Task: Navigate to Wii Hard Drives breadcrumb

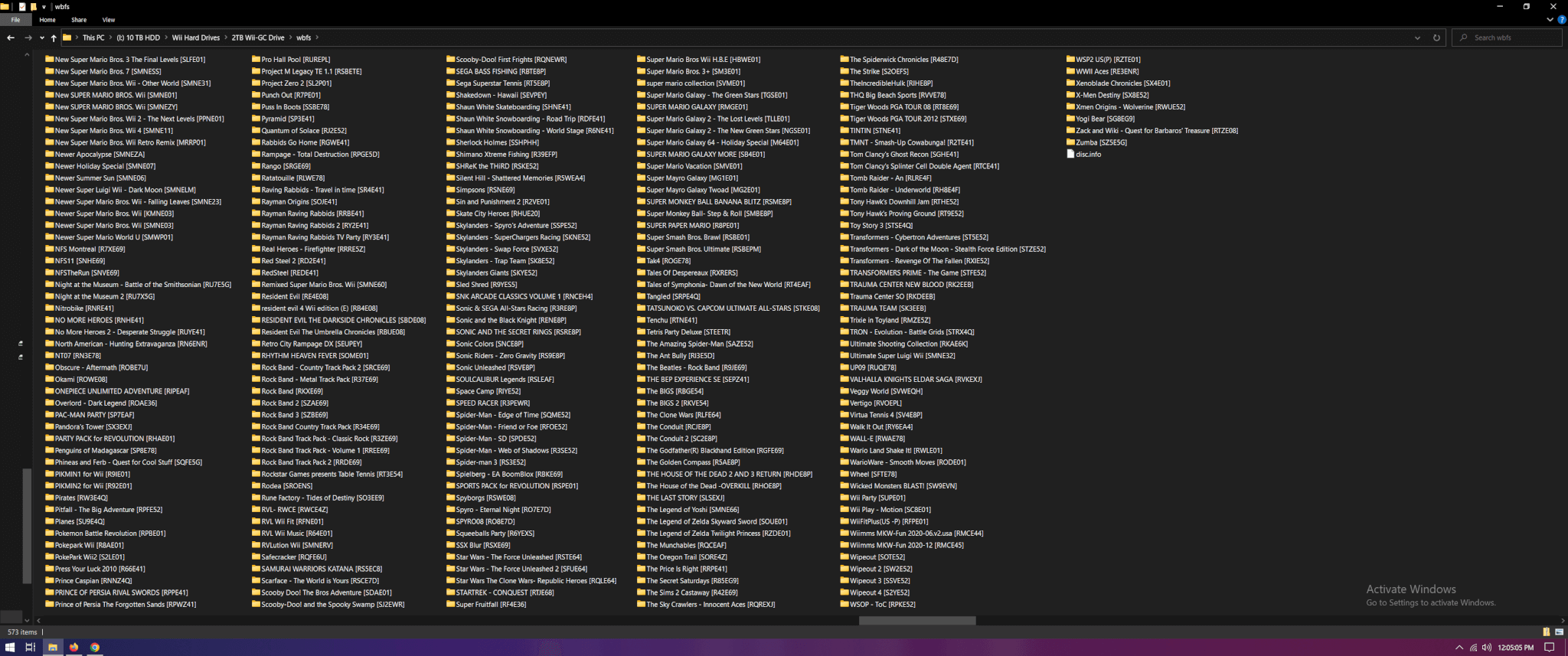Action: coord(195,38)
